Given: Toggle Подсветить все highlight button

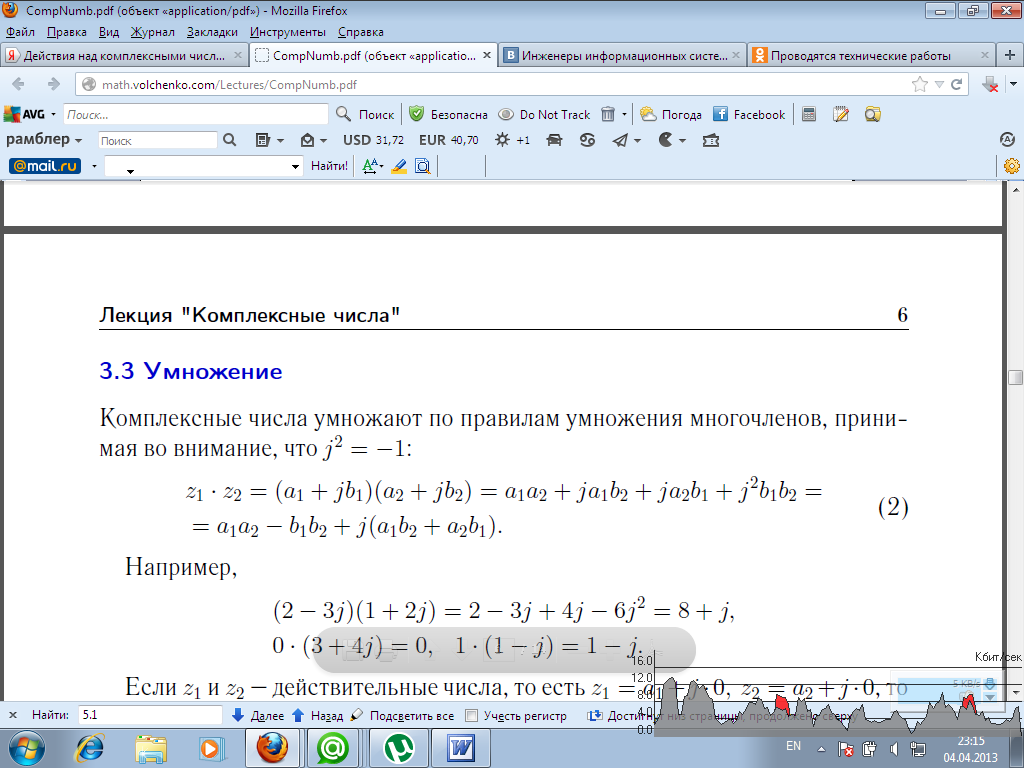Looking at the screenshot, I should 402,716.
